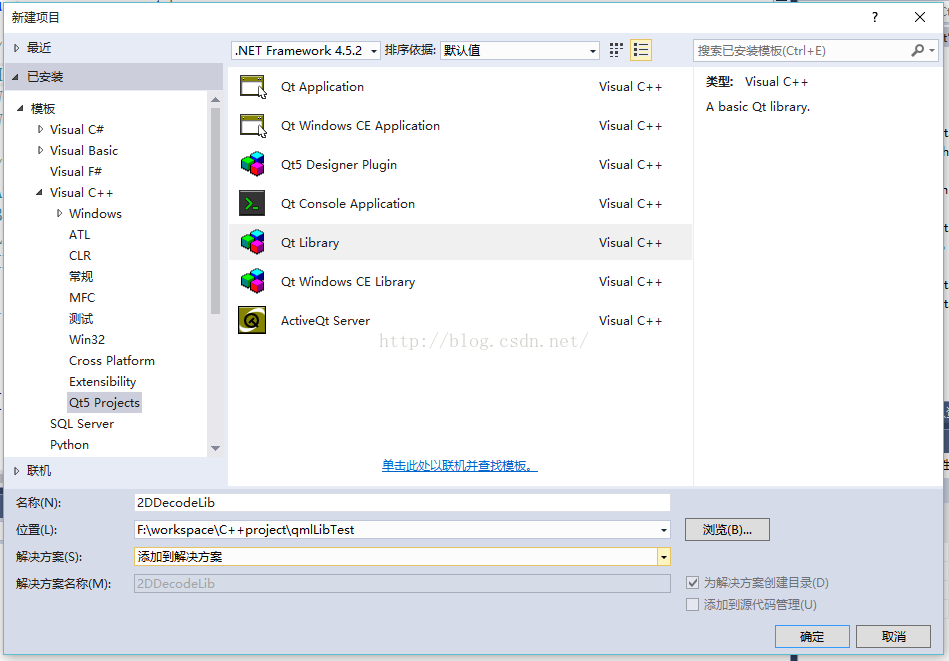Switch to small icons grid view
949x661 pixels.
coord(616,50)
